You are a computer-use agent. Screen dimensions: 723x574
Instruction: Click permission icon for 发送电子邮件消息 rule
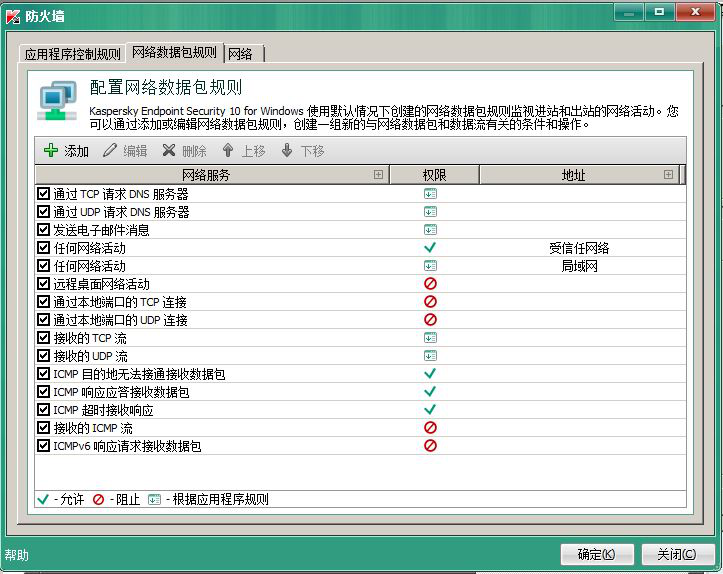[430, 230]
